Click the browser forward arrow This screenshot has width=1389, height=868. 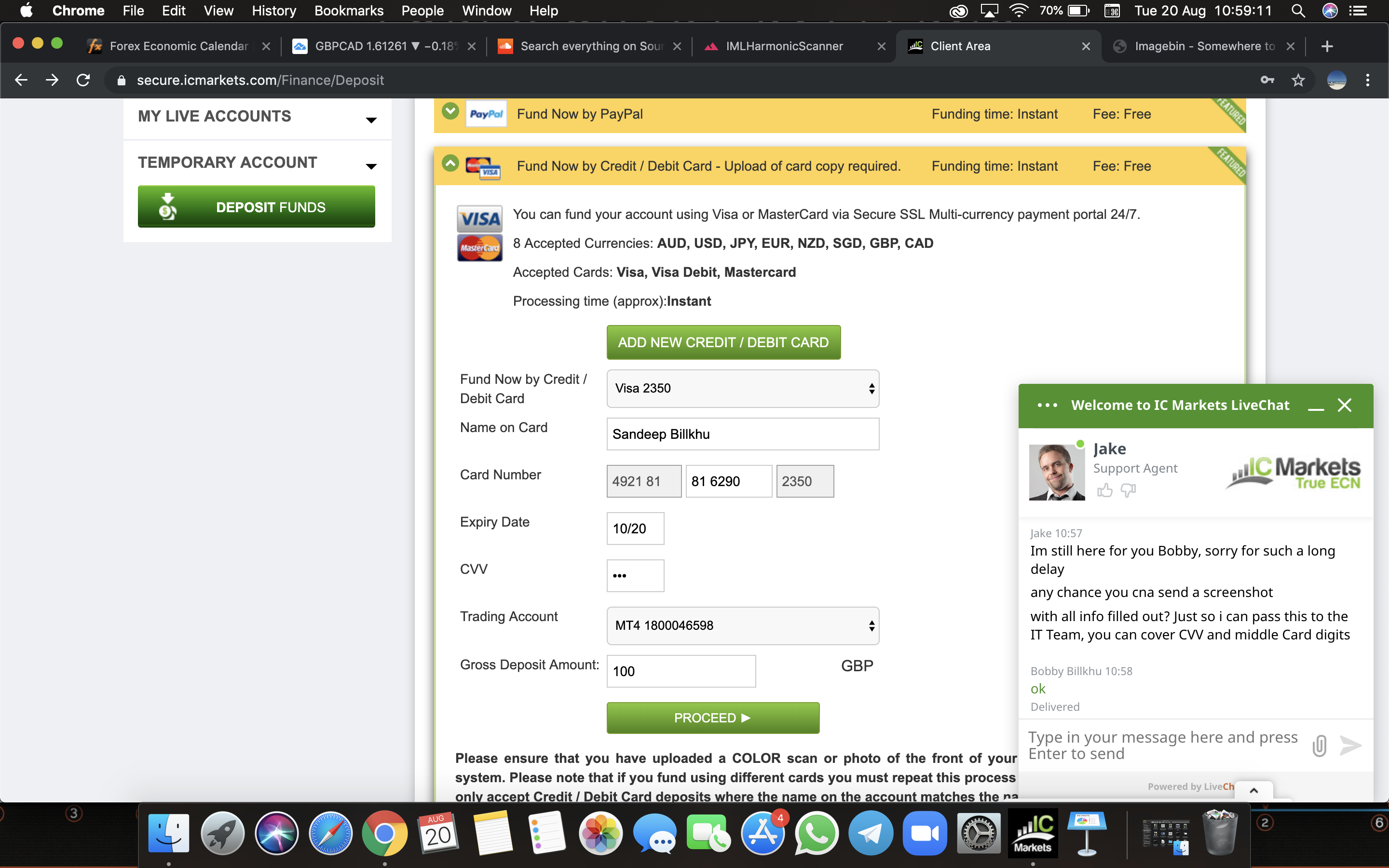(52, 81)
